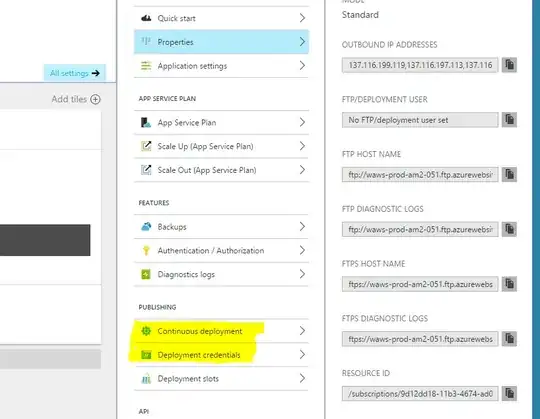Viewport: 540px width, 419px height.
Task: Open Backups feature item
Action: point(221,226)
